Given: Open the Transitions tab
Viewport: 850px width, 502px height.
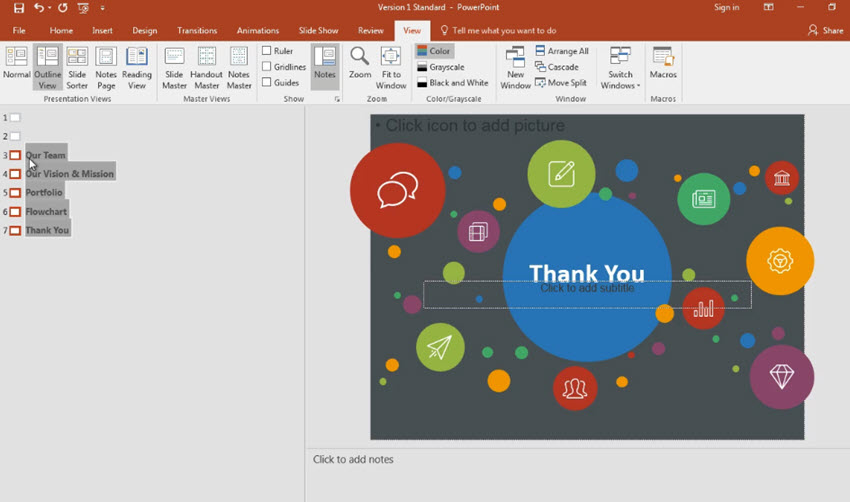Looking at the screenshot, I should [197, 30].
